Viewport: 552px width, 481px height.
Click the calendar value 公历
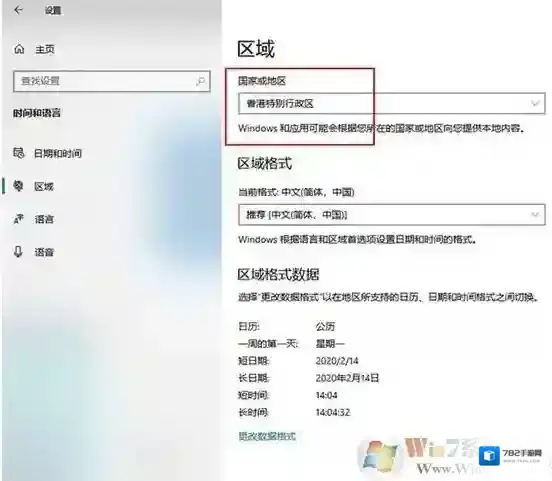pos(325,326)
